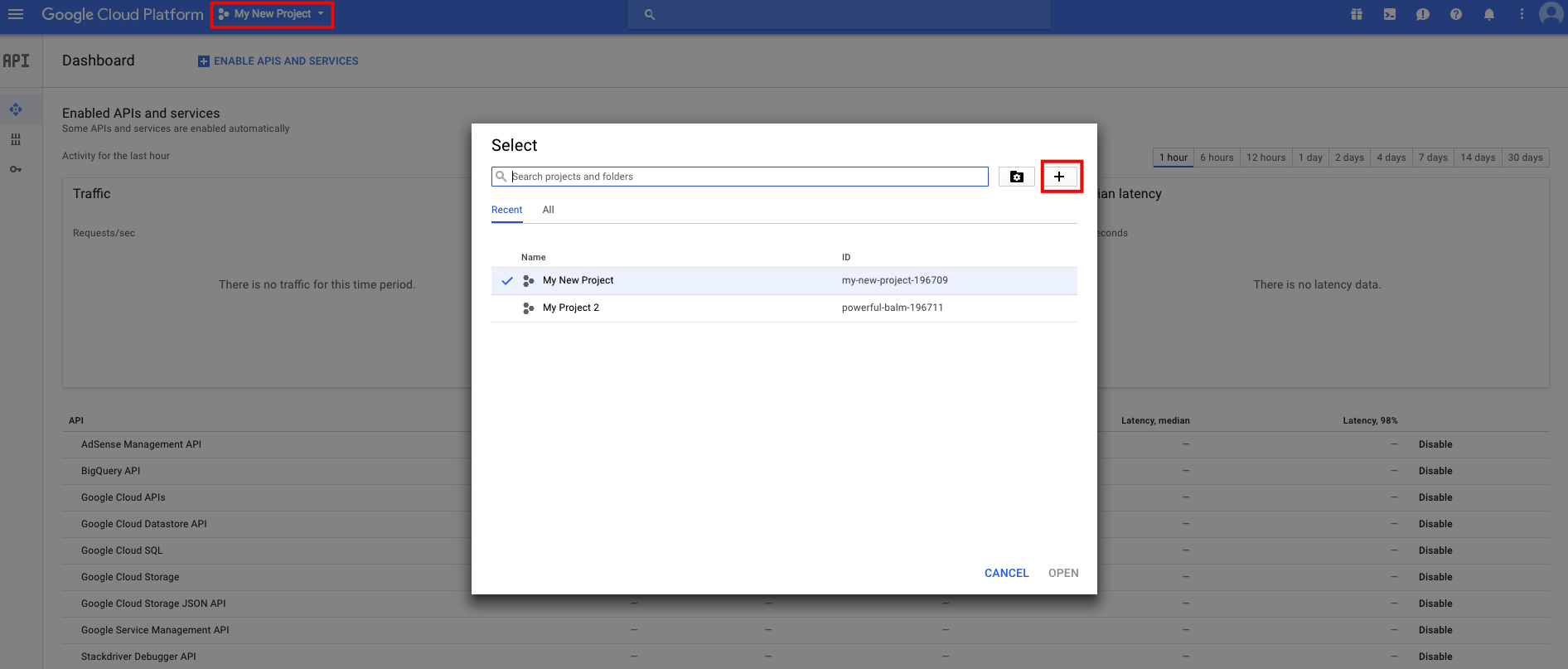Screen dimensions: 1568x669
Task: Open the help question mark icon
Action: point(1456,14)
